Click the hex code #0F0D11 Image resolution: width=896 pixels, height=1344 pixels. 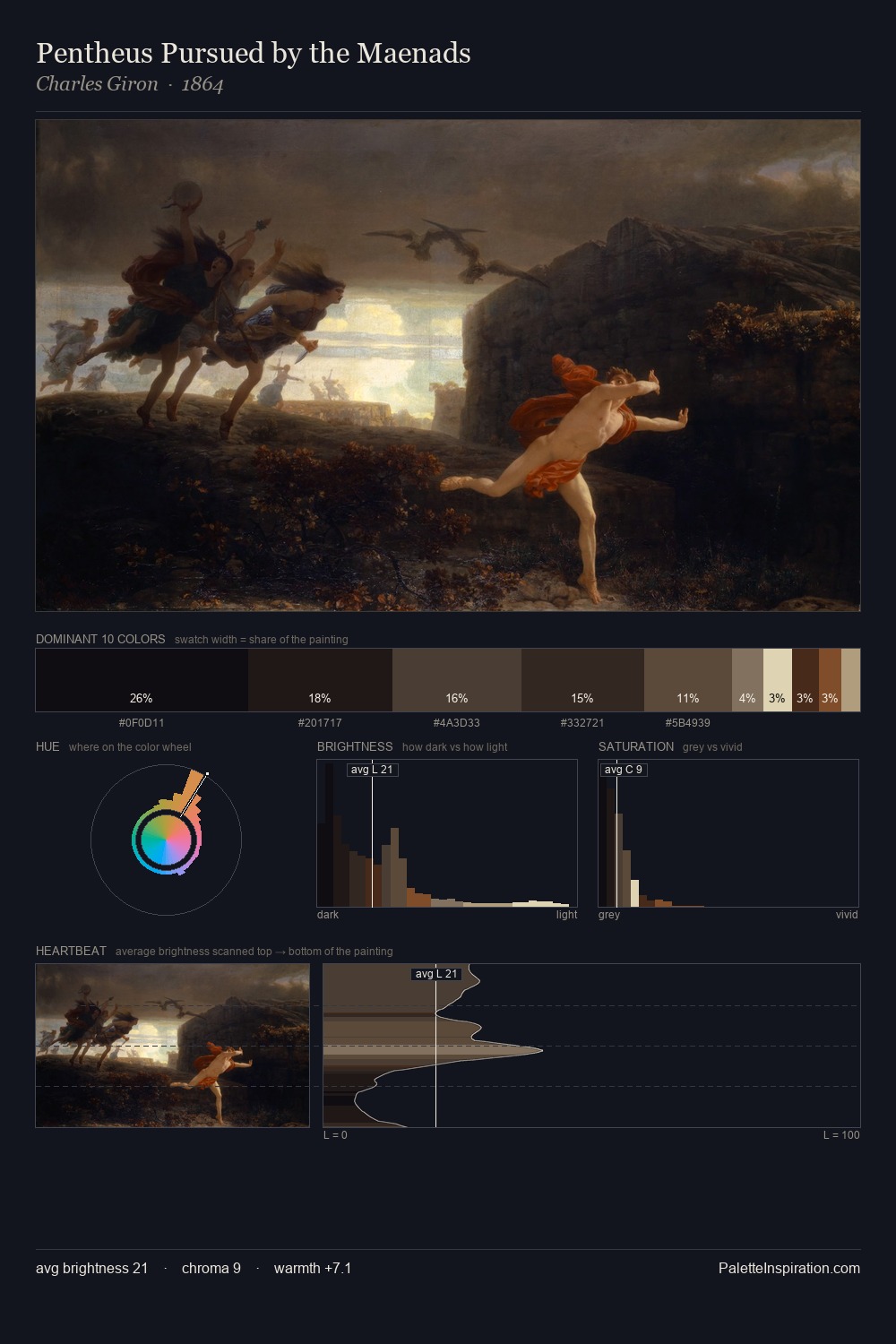[142, 722]
